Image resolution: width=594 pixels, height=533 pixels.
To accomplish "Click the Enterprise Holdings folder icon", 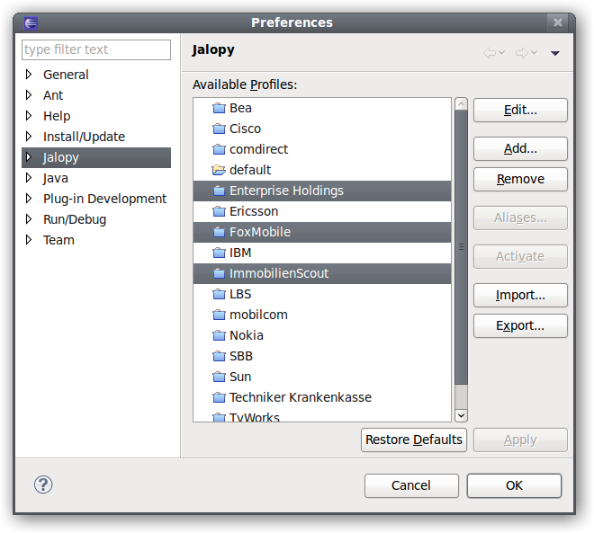I will click(219, 191).
